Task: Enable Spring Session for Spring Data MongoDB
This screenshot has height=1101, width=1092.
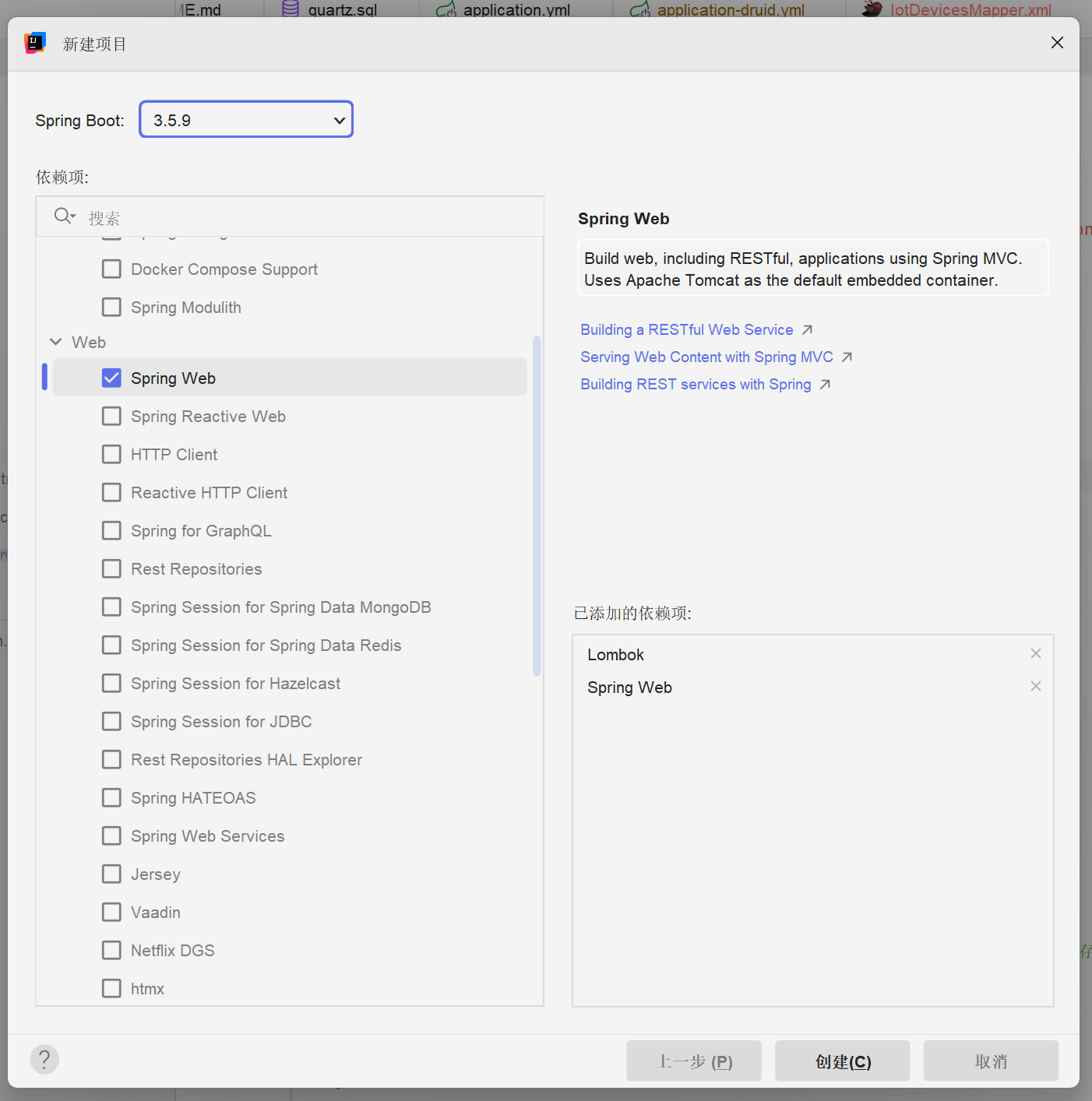Action: tap(111, 607)
